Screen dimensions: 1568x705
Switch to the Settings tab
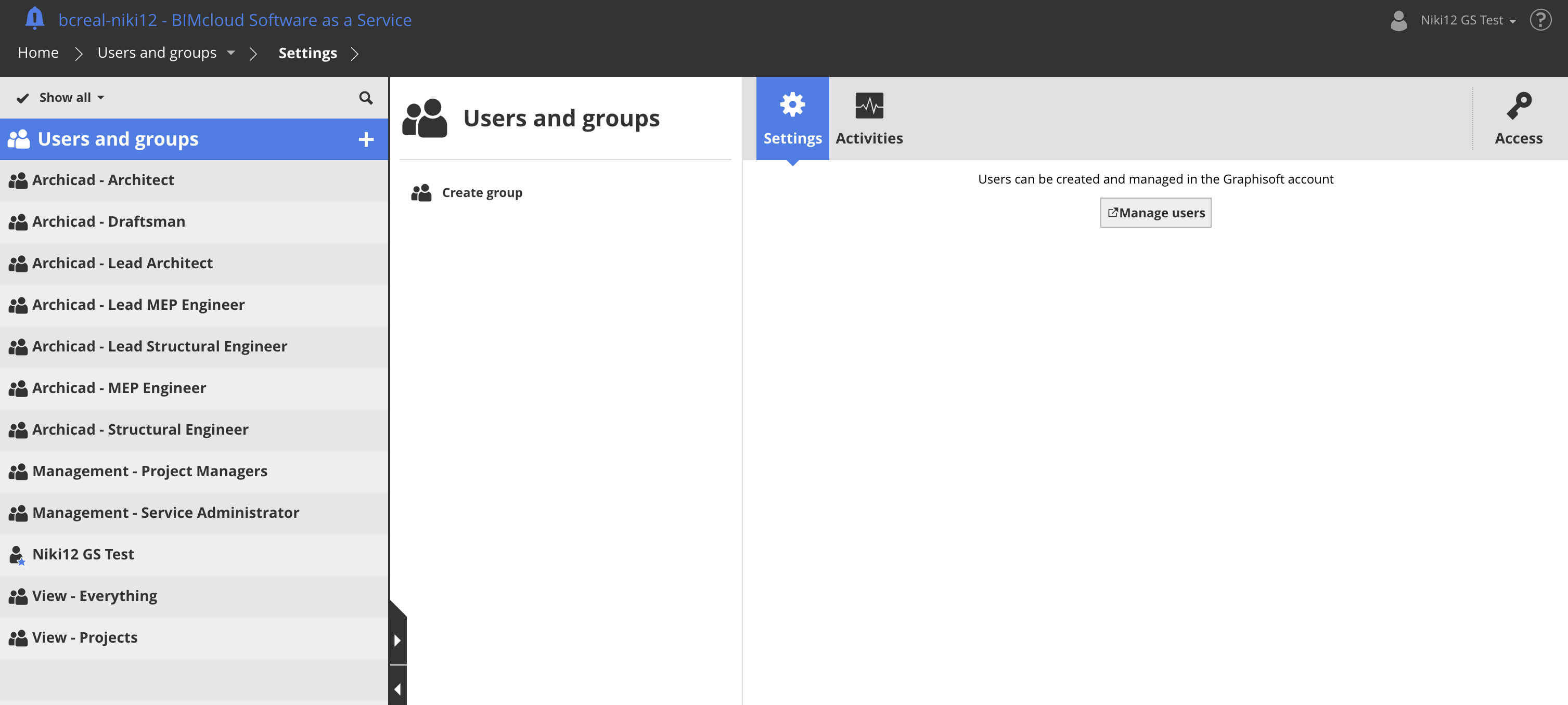pyautogui.click(x=792, y=118)
